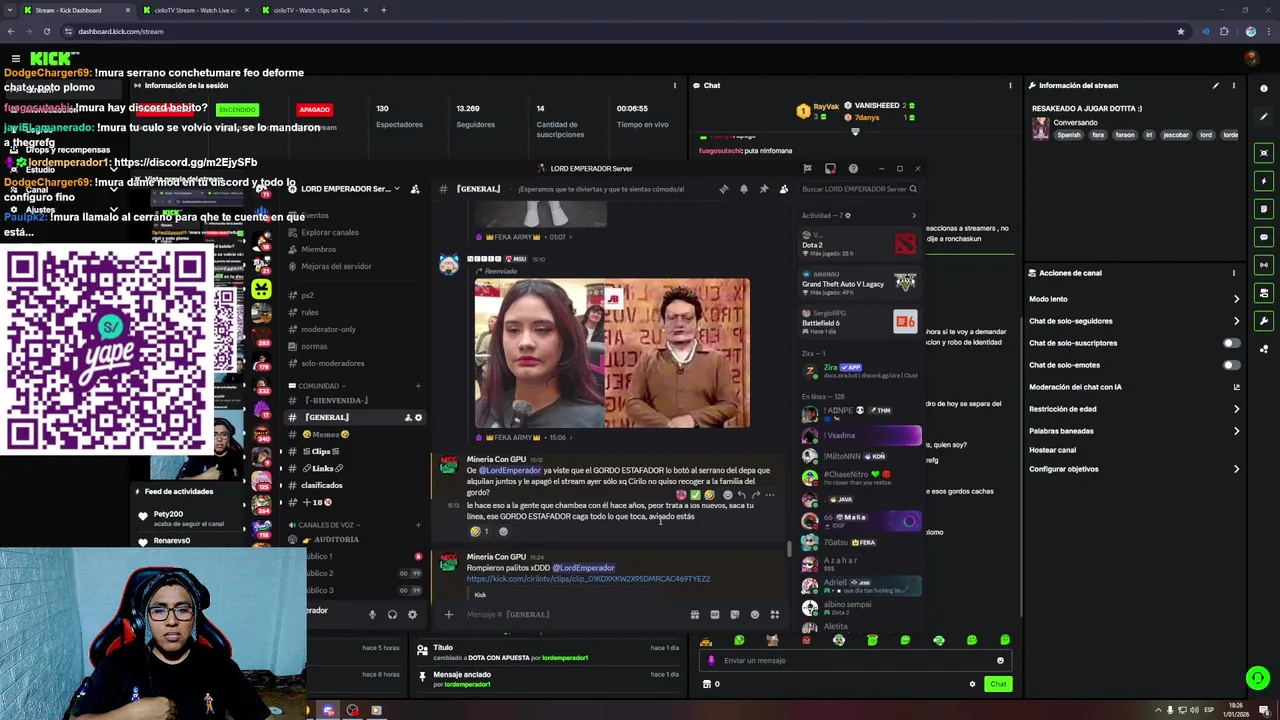Select the Spanish stream tag
This screenshot has height=720, width=1280.
(x=1069, y=135)
